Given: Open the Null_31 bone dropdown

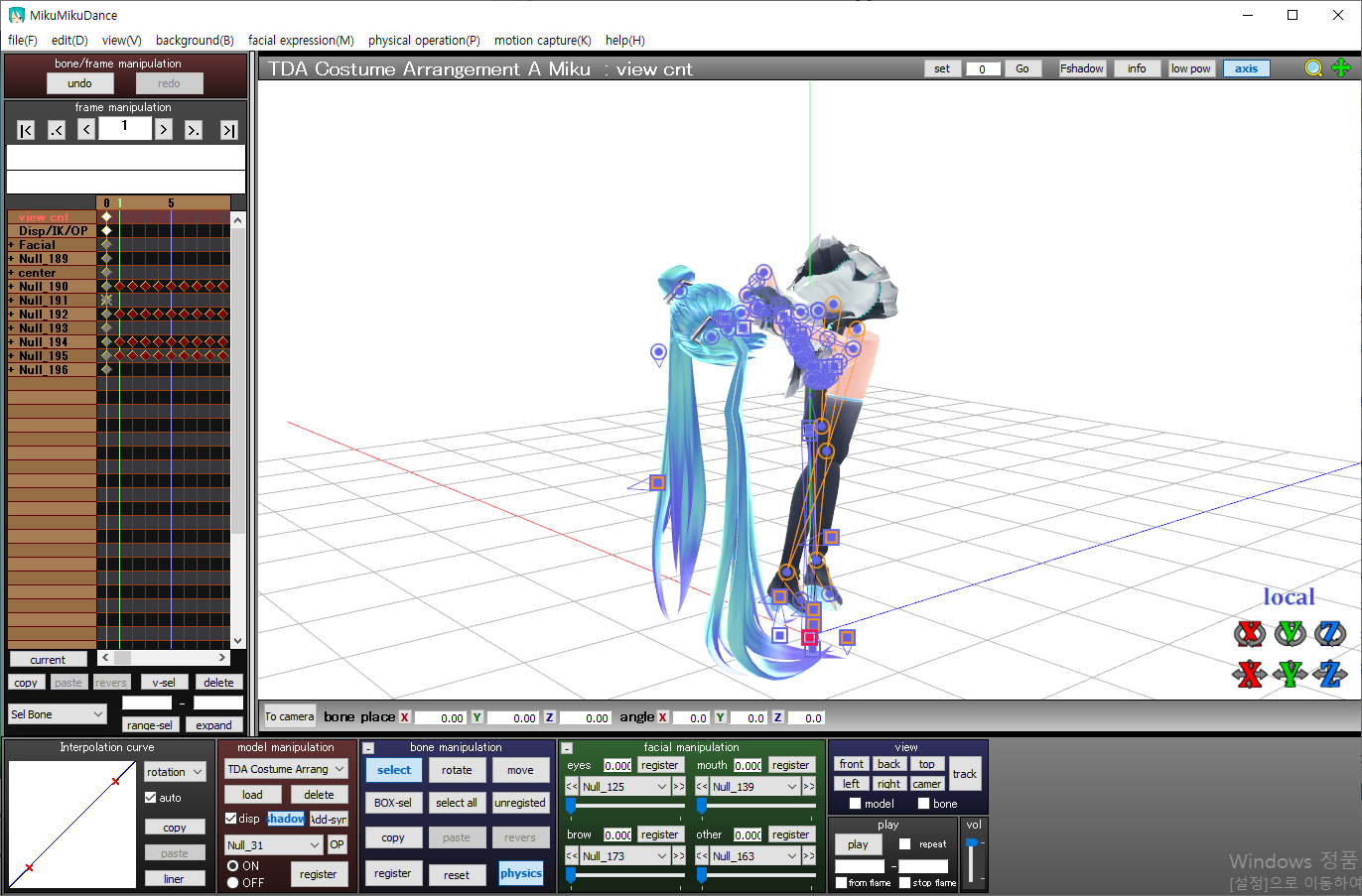Looking at the screenshot, I should point(274,845).
